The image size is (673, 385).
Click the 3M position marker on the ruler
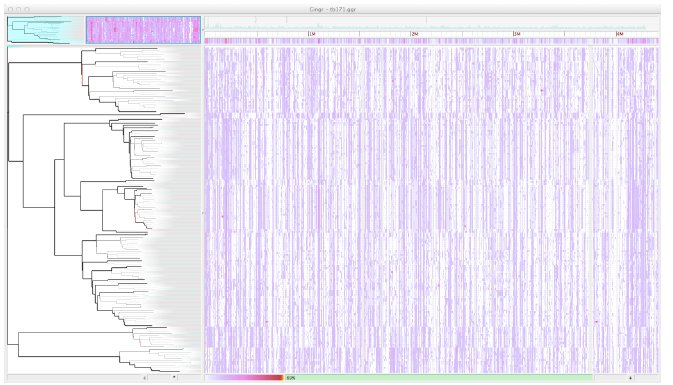point(516,33)
